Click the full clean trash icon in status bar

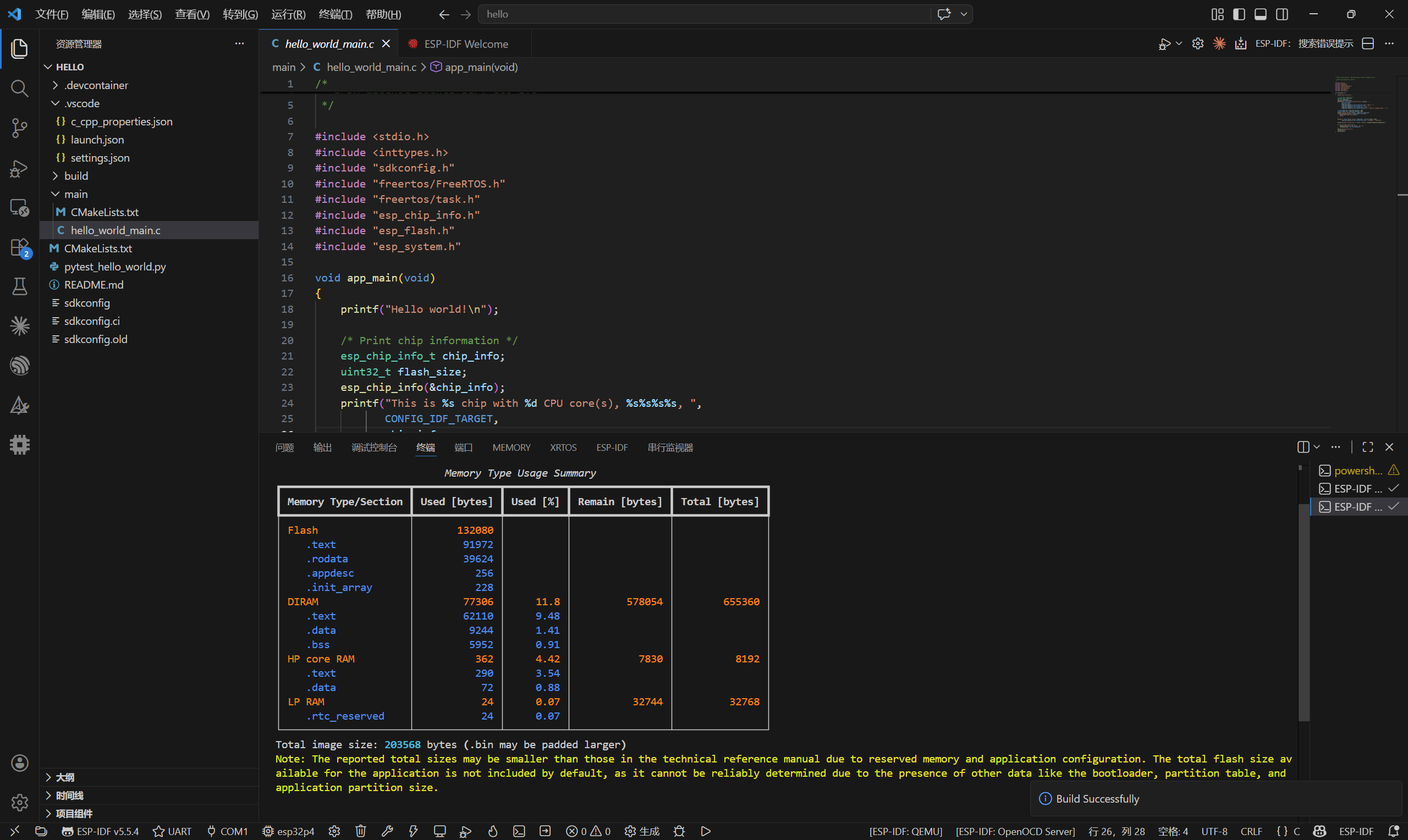pyautogui.click(x=361, y=831)
